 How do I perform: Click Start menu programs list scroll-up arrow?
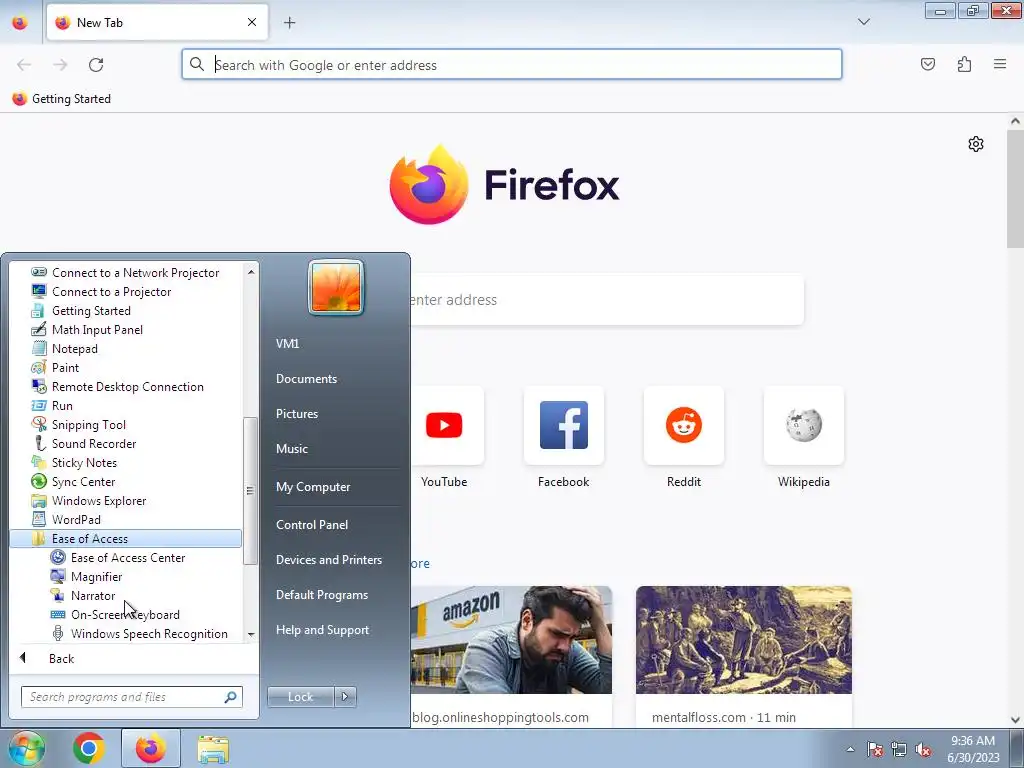251,271
